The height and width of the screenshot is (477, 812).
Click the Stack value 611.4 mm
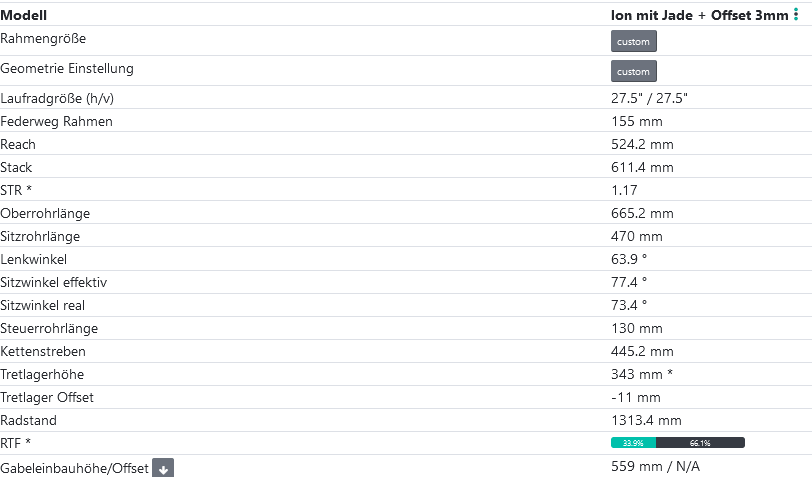click(x=642, y=167)
